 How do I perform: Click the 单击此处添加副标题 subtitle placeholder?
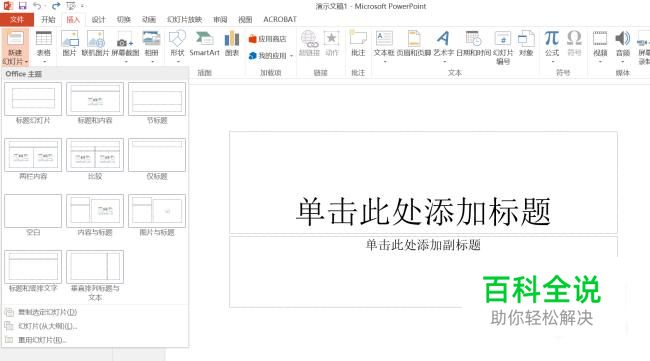pyautogui.click(x=423, y=272)
